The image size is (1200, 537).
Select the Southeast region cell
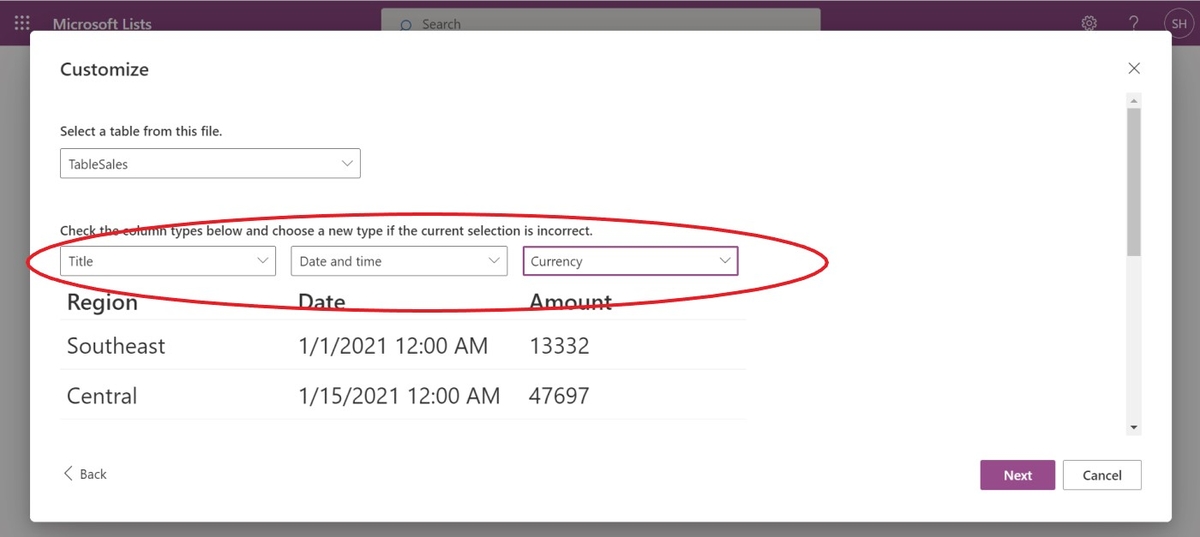(116, 346)
